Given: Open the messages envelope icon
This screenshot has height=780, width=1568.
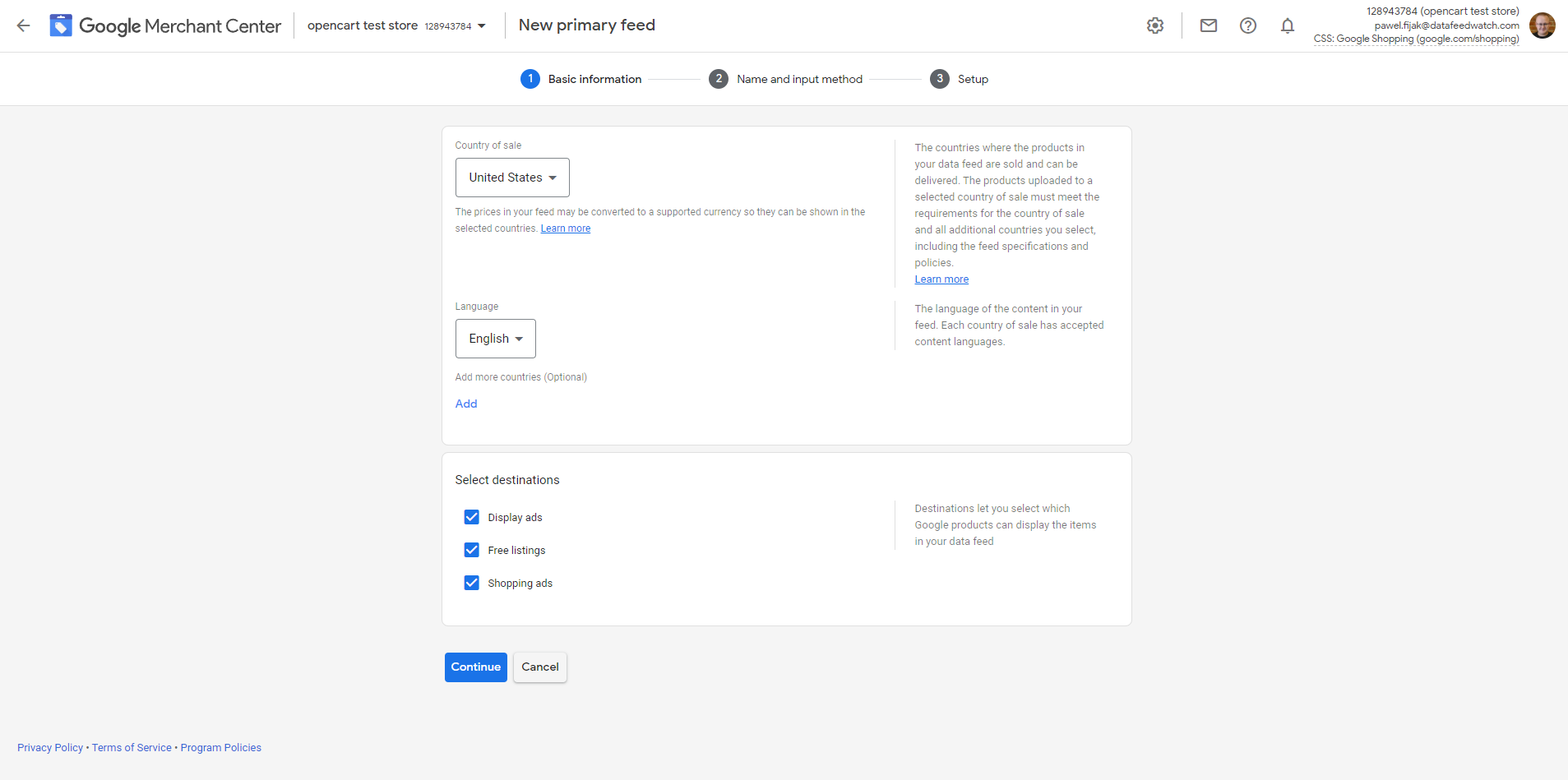Looking at the screenshot, I should (x=1208, y=25).
